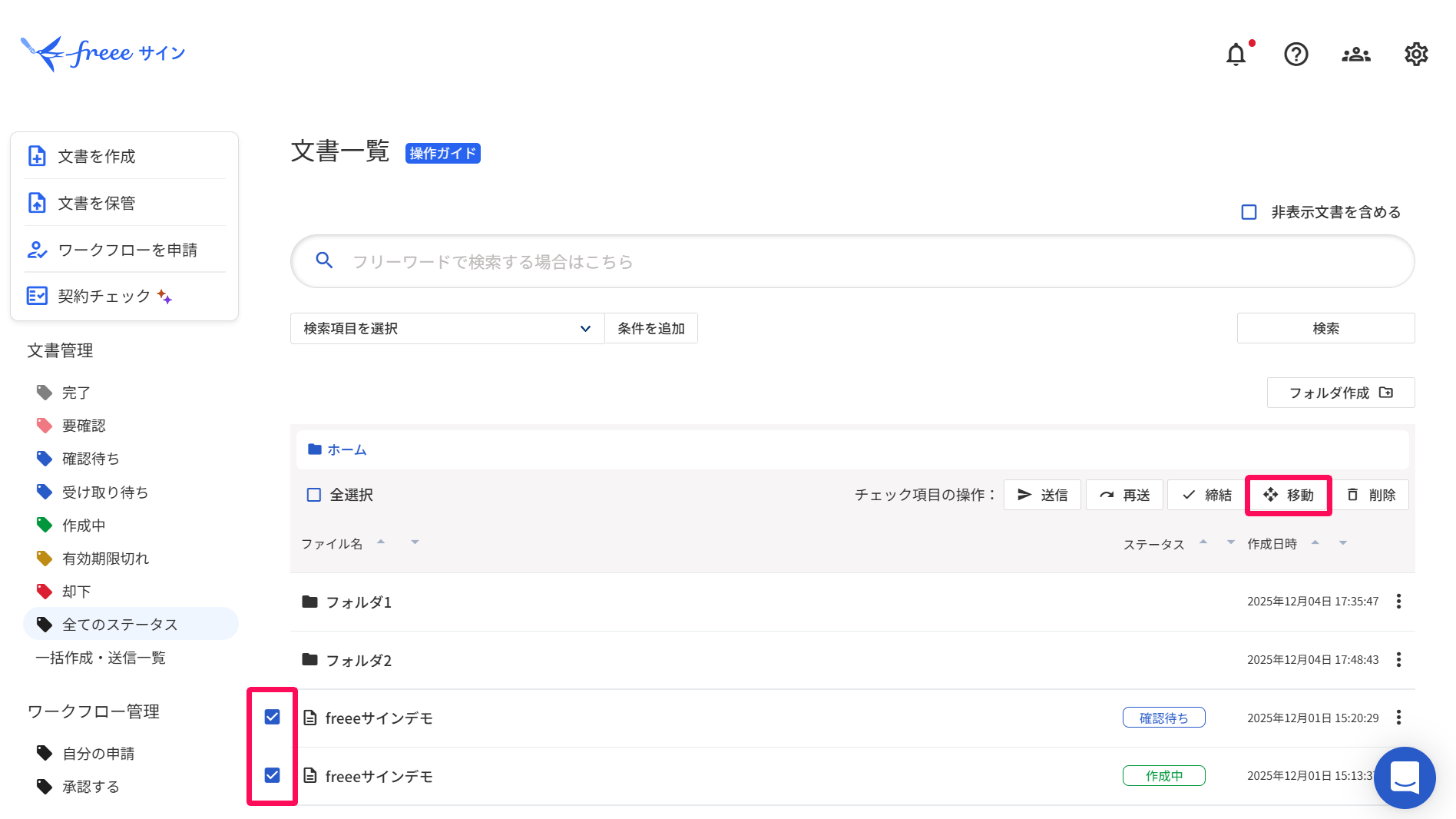This screenshot has height=819, width=1456.
Task: Click the フォルダ作成 button
Action: click(x=1341, y=393)
